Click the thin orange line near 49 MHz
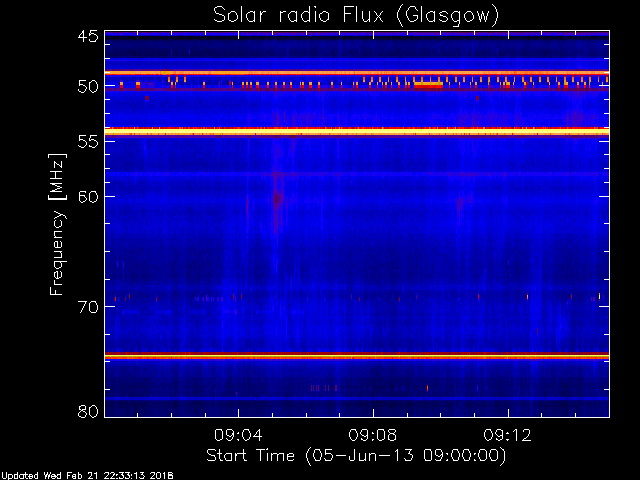The width and height of the screenshot is (640, 480). point(357,73)
